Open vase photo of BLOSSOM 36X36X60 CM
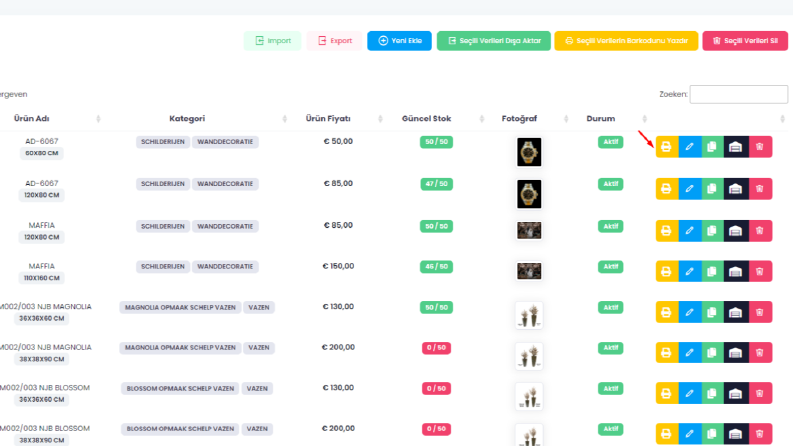The height and width of the screenshot is (446, 793). click(529, 396)
